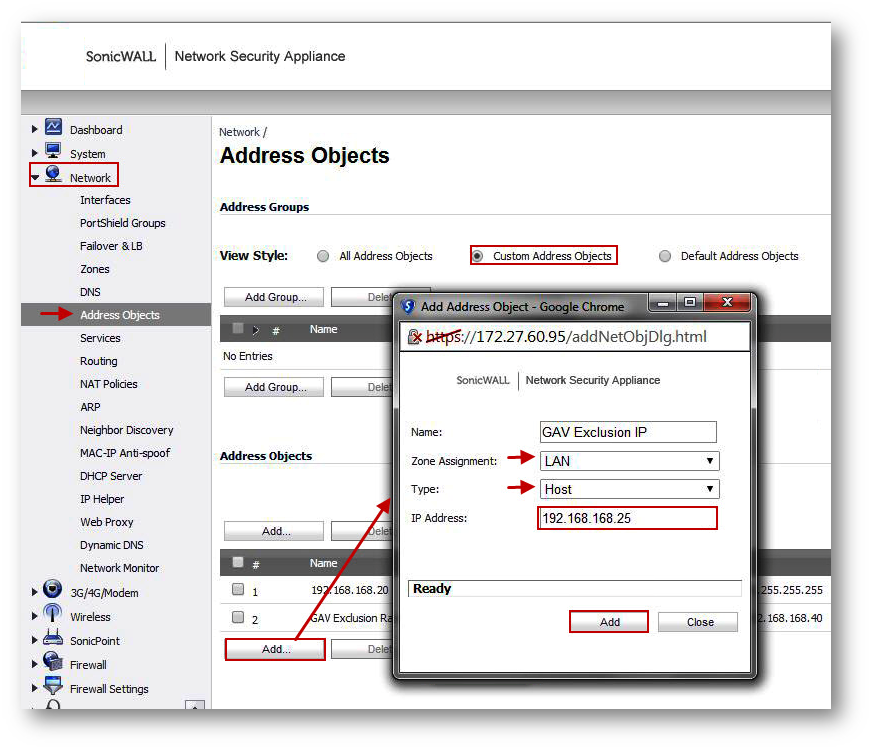Open Neighbor Discovery page
This screenshot has height=751, width=873.
pos(126,430)
